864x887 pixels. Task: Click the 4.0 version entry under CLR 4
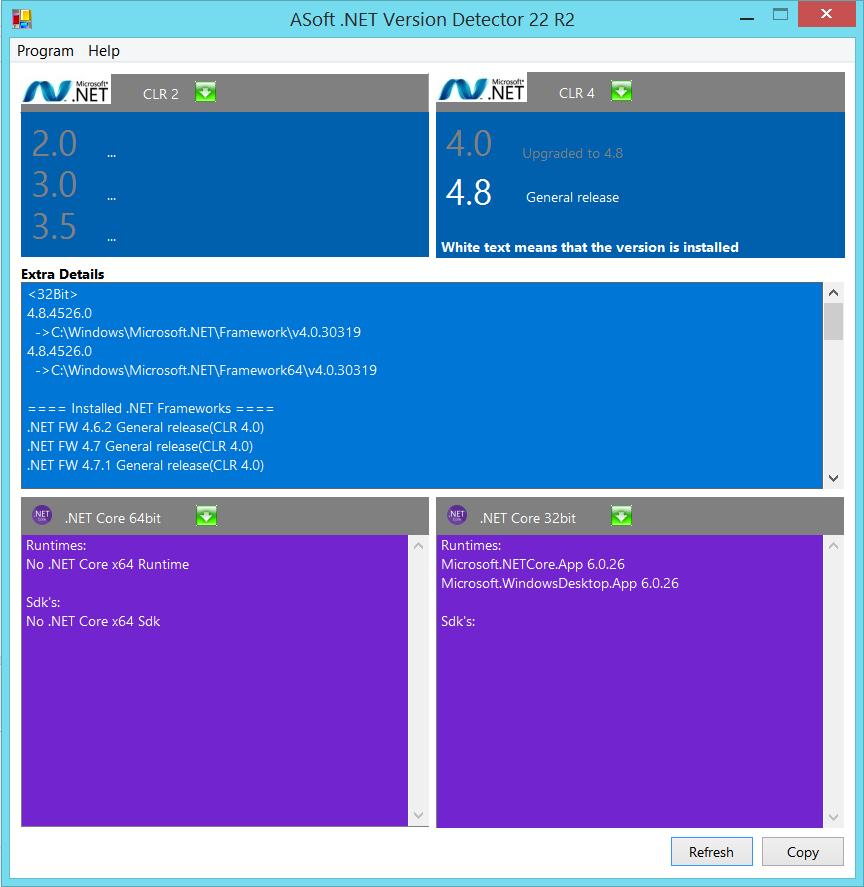(x=468, y=143)
